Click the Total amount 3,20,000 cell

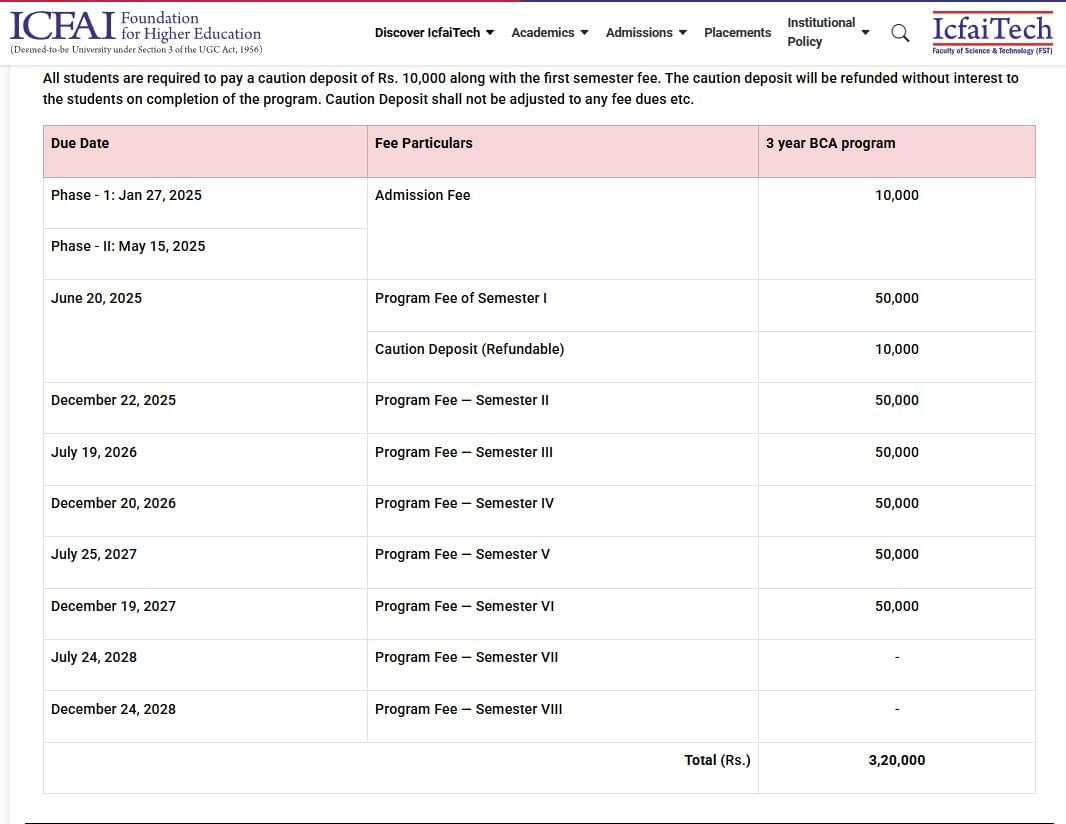(x=896, y=760)
